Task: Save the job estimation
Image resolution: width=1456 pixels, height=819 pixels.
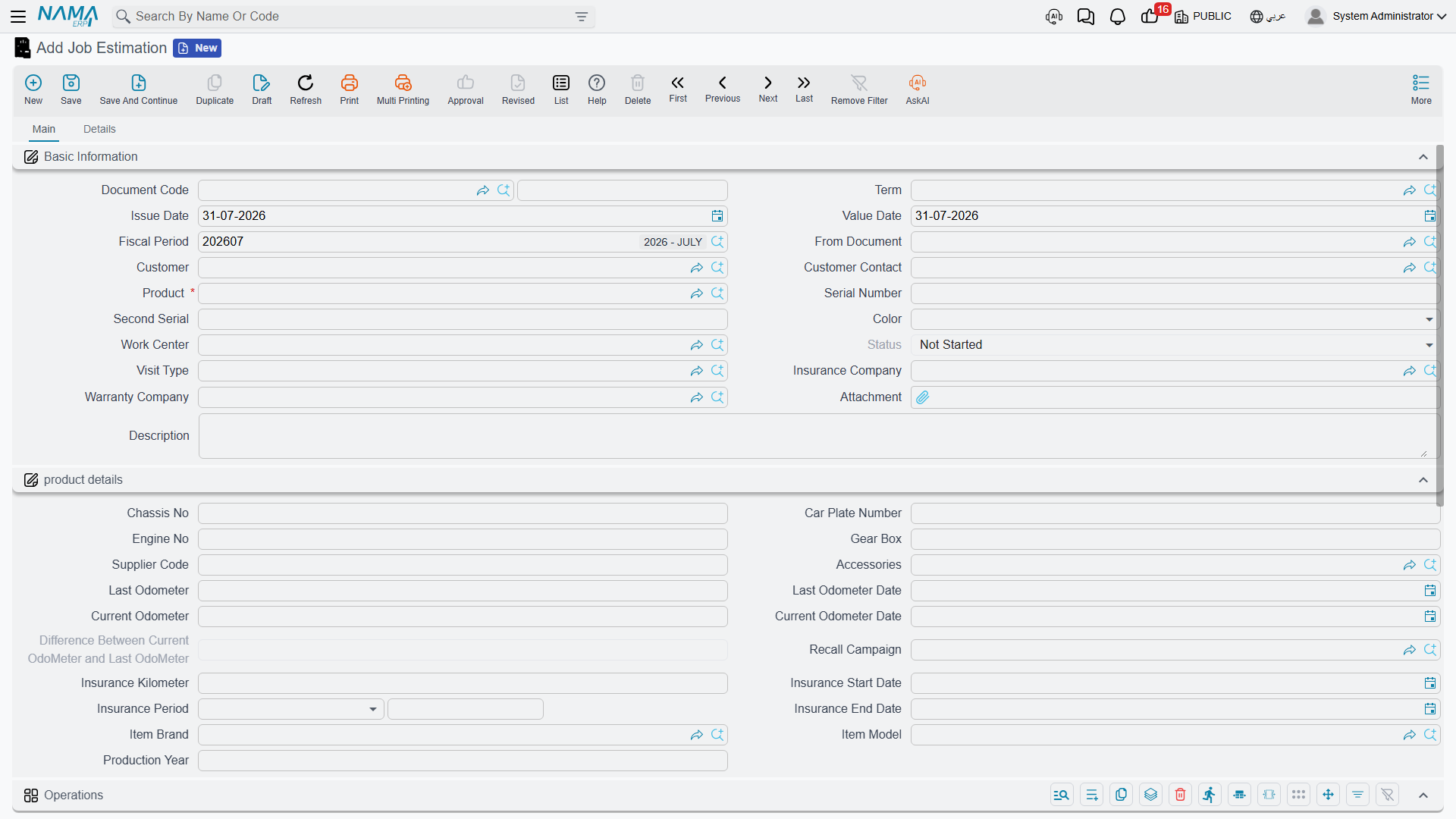Action: (71, 89)
